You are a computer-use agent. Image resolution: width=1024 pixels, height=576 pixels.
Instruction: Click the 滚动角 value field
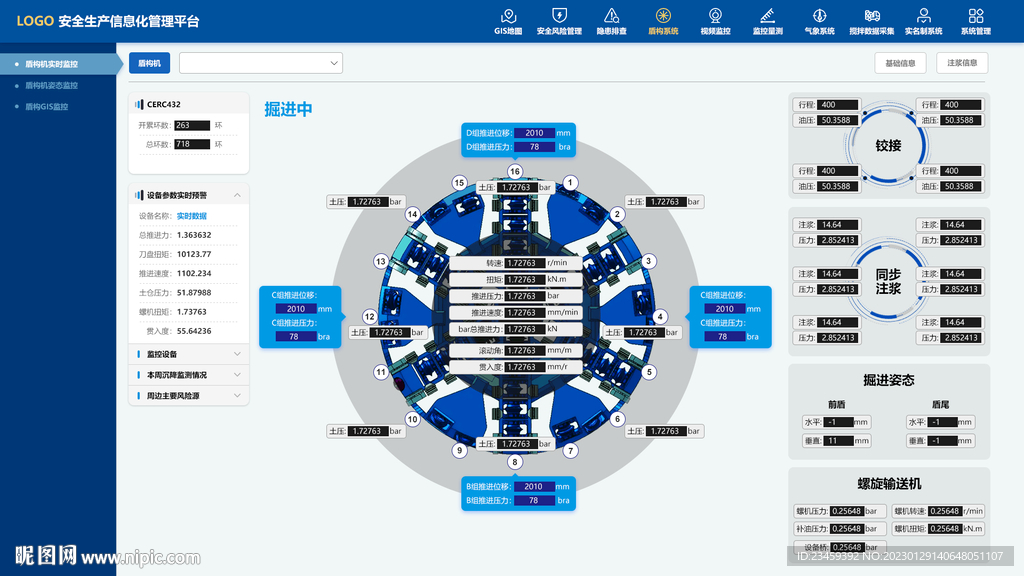[525, 351]
